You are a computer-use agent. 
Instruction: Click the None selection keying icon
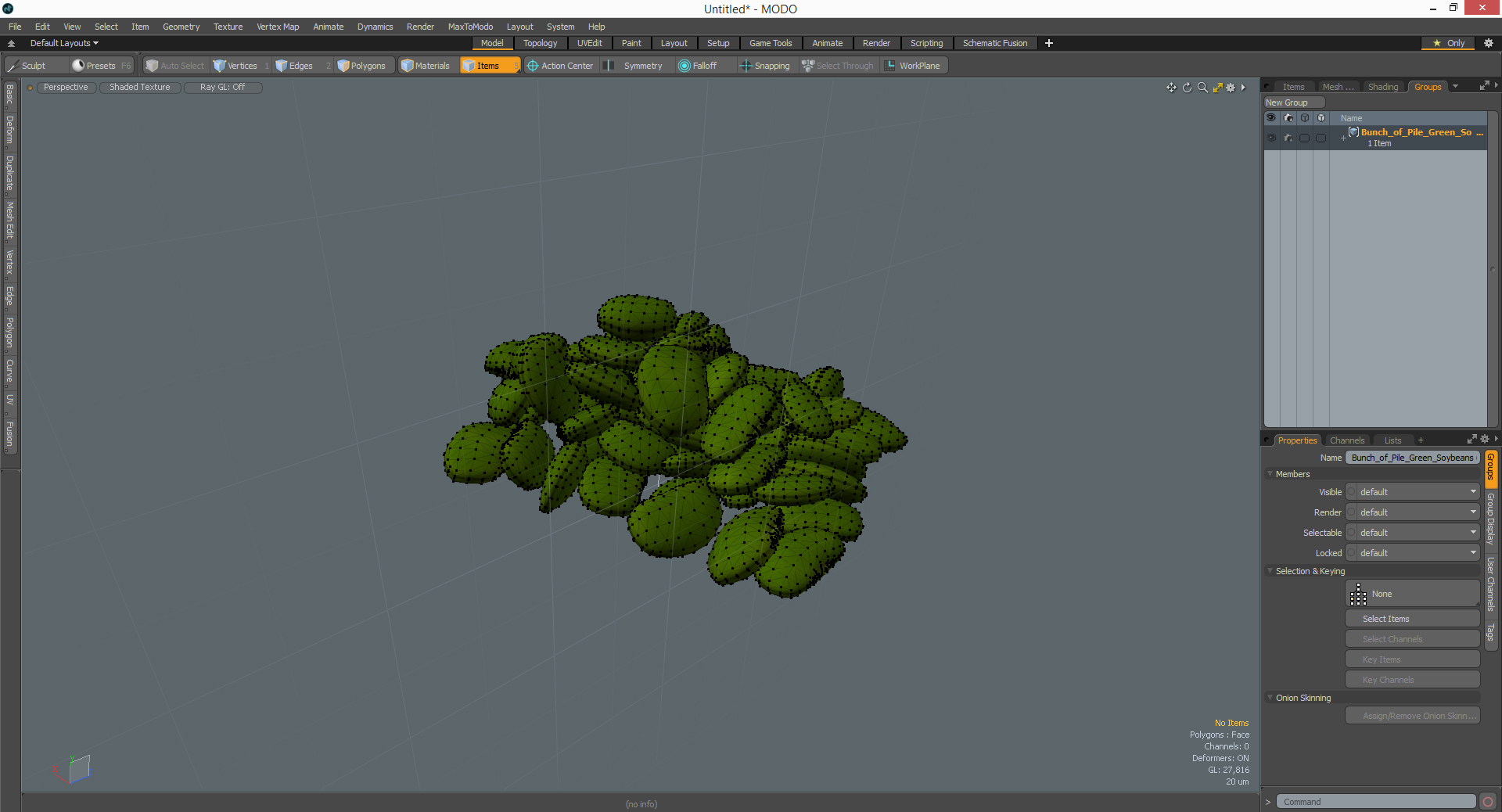pos(1359,594)
